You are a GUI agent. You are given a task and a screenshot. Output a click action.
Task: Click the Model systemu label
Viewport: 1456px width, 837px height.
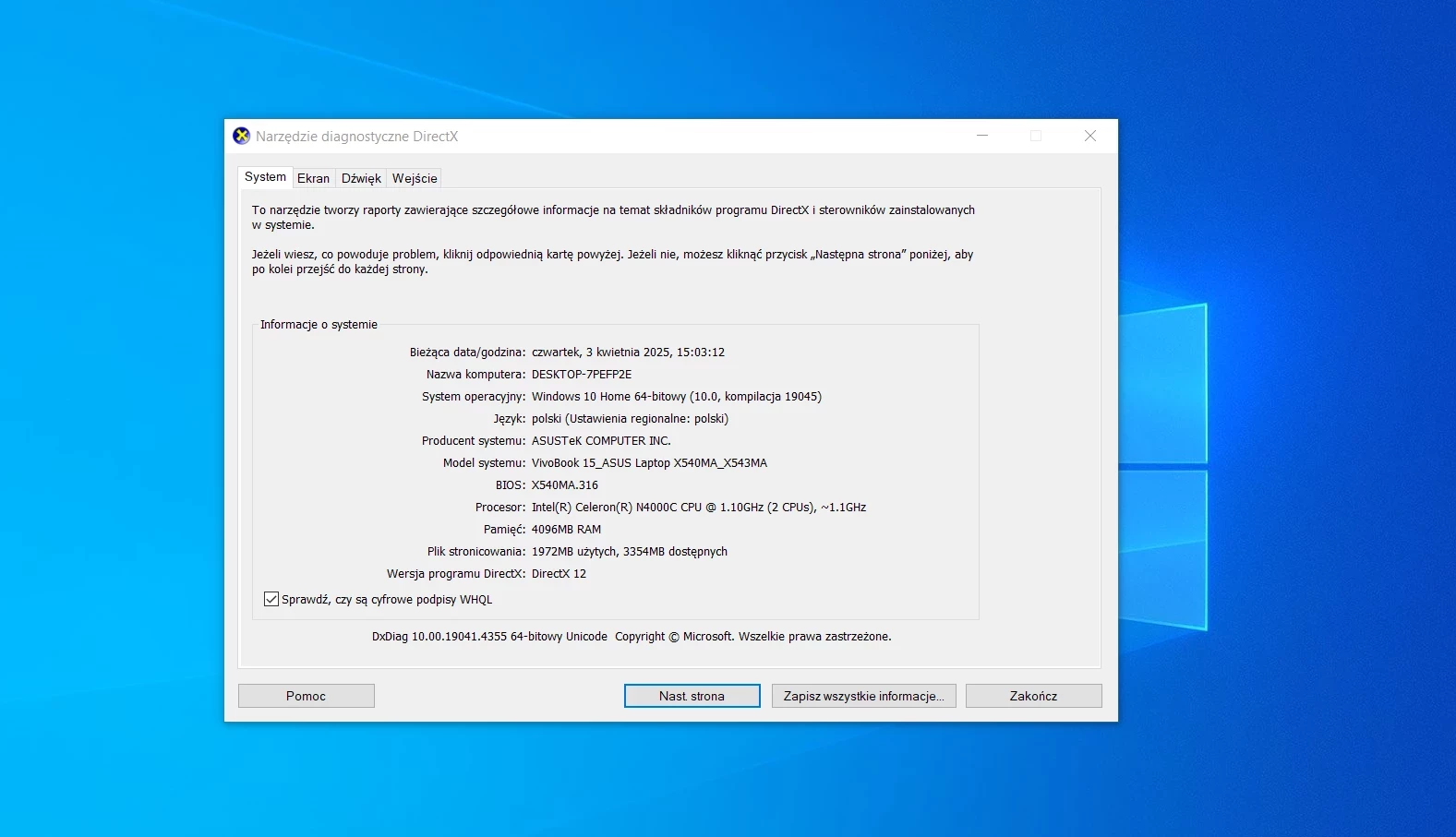(484, 463)
